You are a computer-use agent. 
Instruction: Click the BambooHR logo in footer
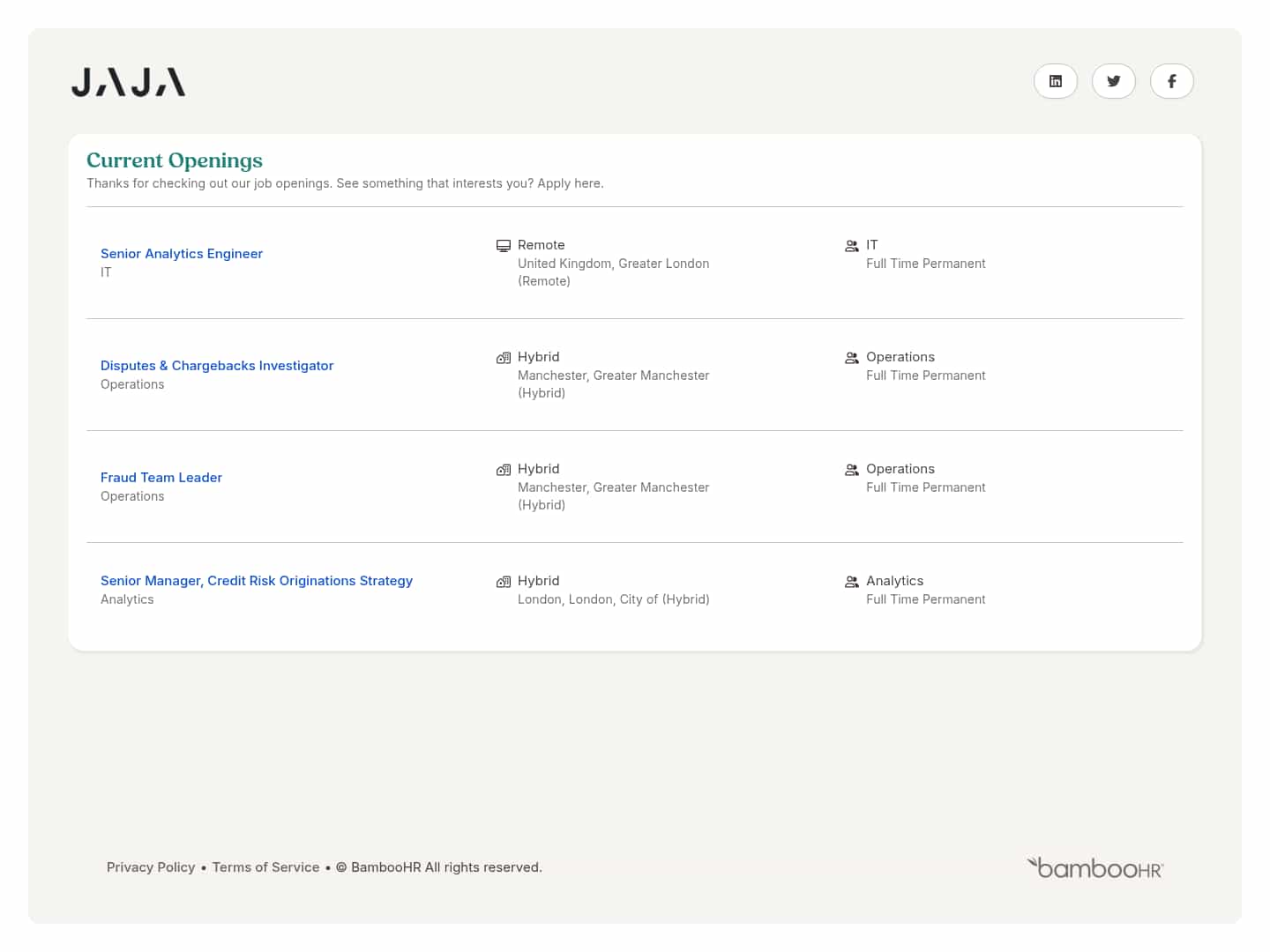tap(1095, 868)
